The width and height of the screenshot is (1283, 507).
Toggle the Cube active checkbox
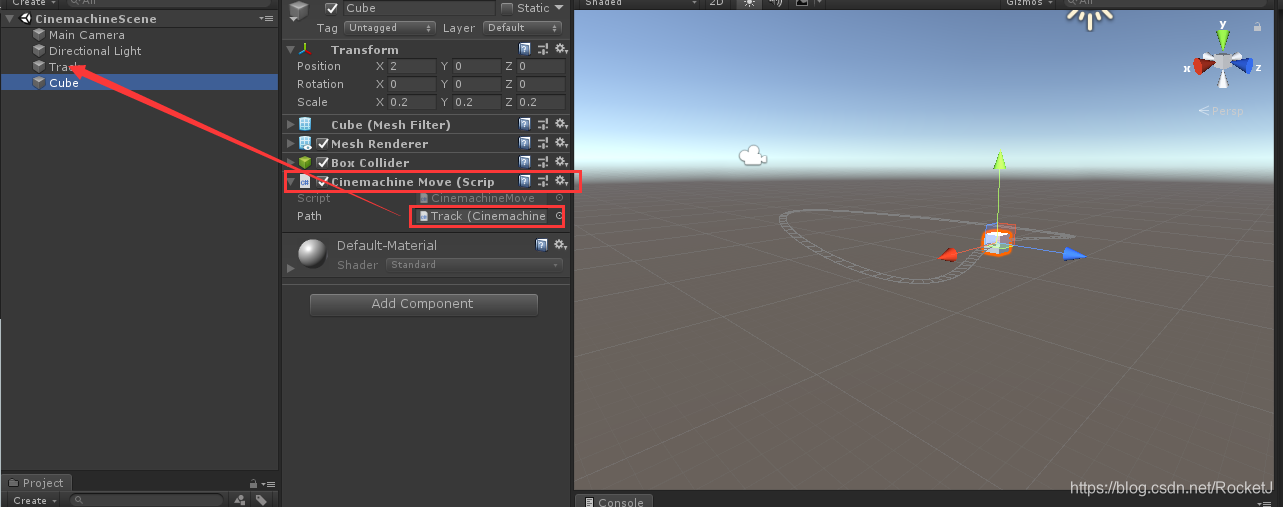(332, 8)
